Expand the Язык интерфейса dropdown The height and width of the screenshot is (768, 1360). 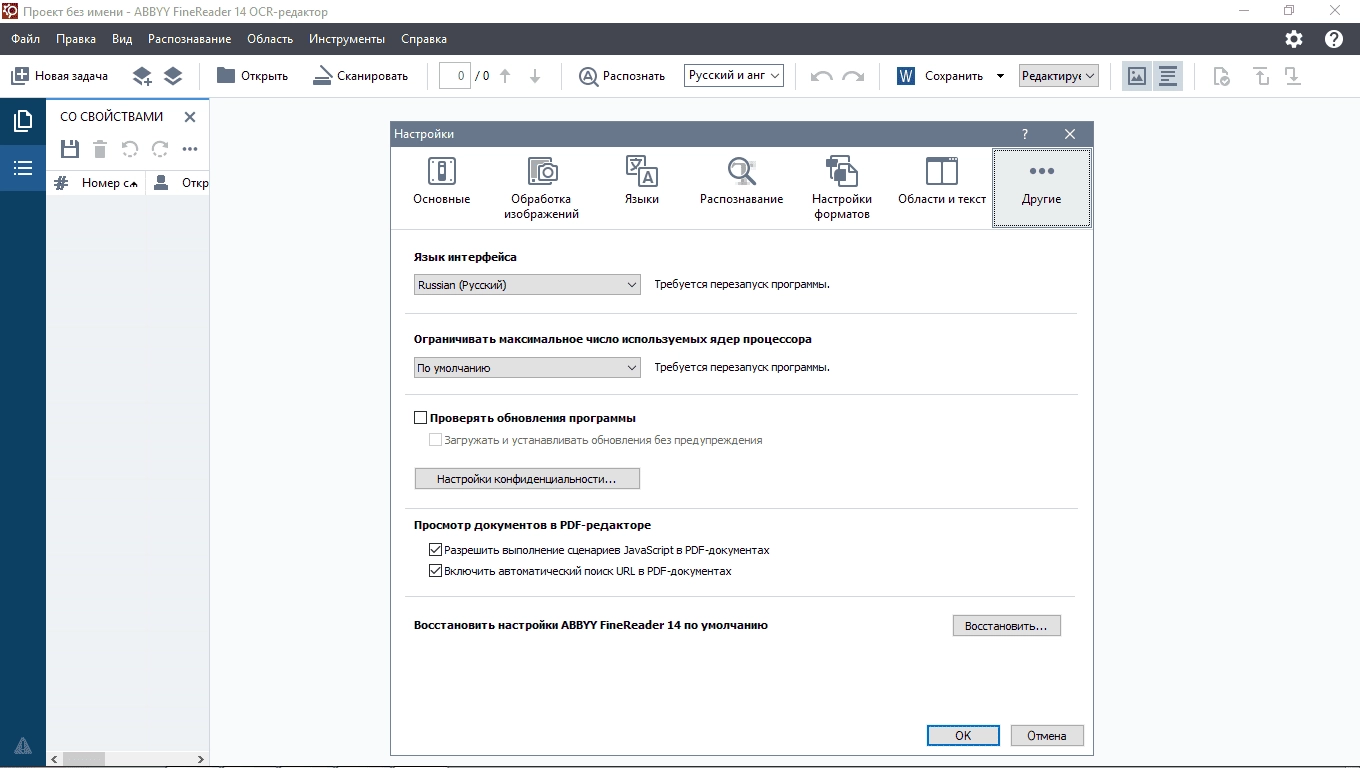click(527, 285)
